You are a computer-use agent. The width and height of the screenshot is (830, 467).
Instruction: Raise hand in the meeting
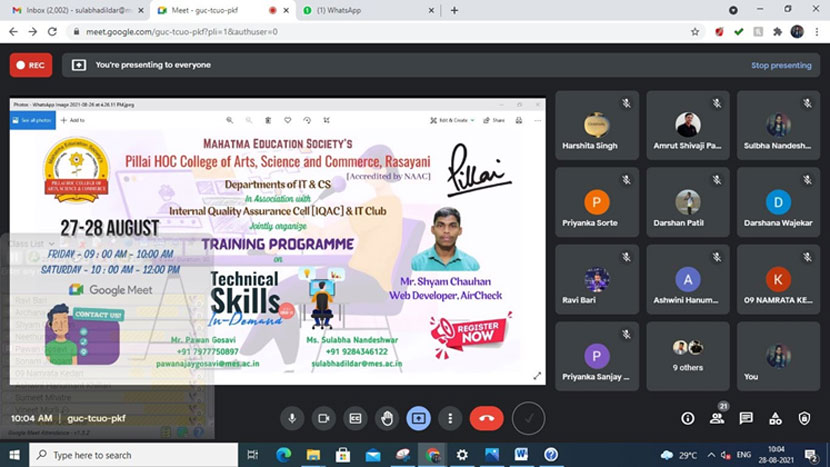click(387, 419)
